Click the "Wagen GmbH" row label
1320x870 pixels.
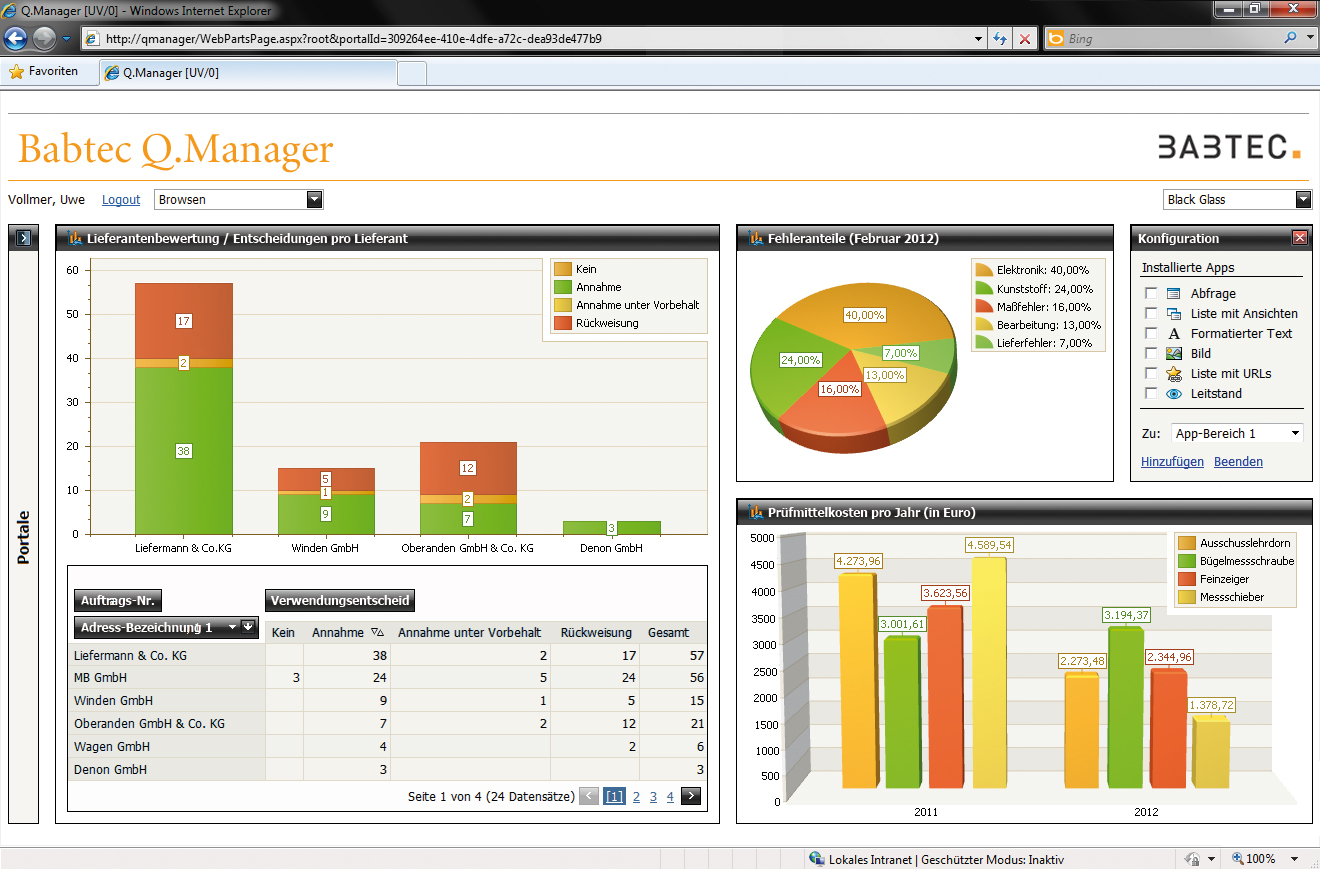(112, 747)
